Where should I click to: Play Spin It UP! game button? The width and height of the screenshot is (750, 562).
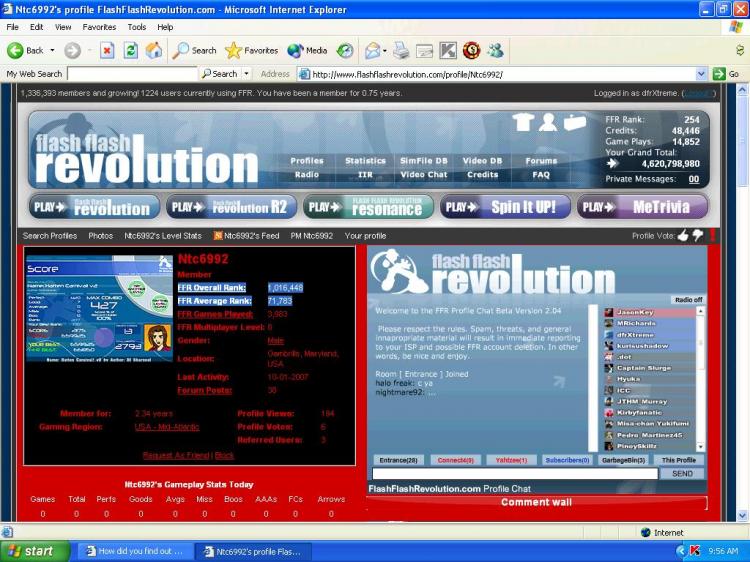pyautogui.click(x=505, y=207)
